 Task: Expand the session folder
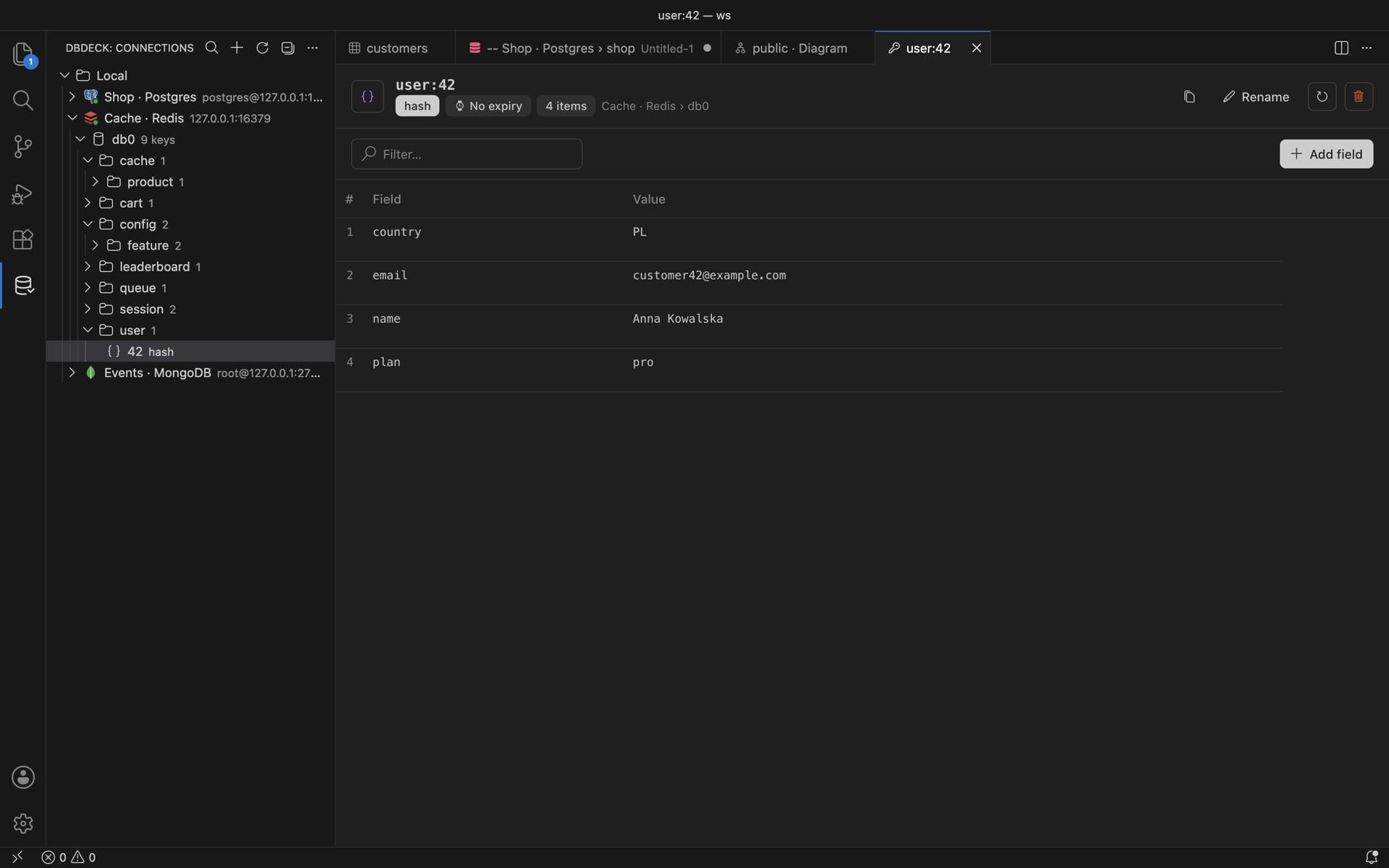[x=88, y=309]
